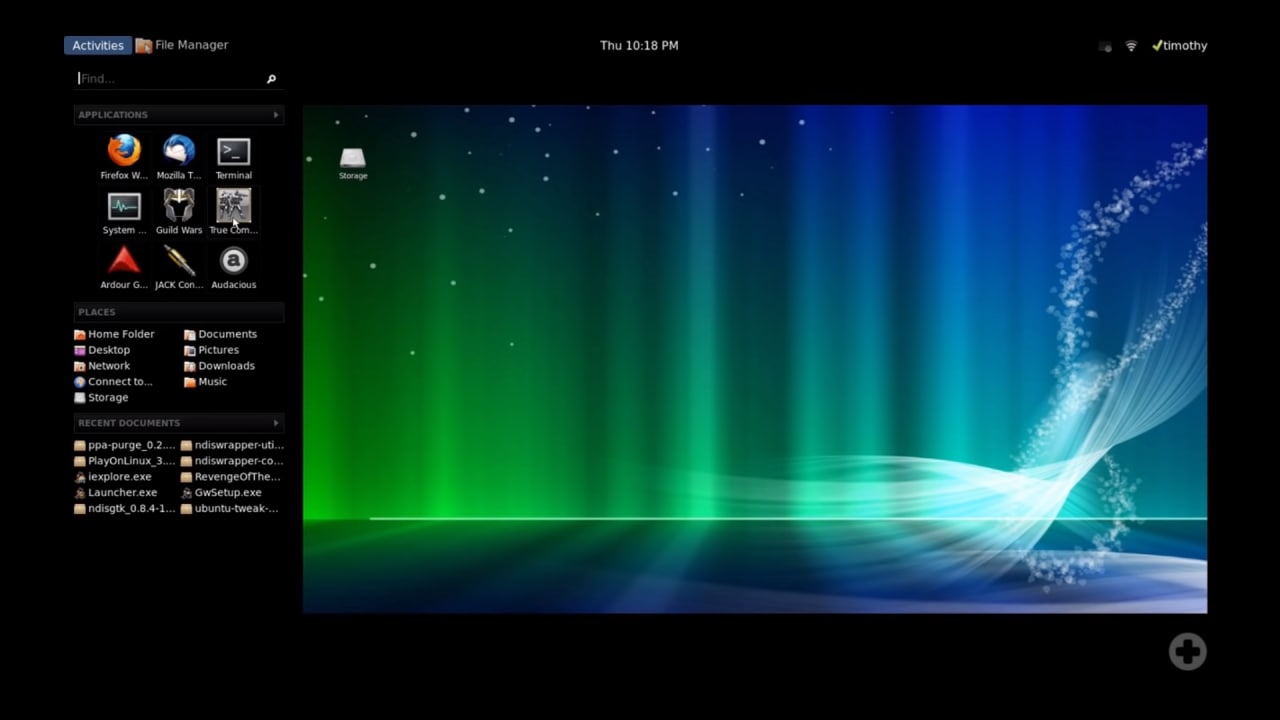Viewport: 1280px width, 720px height.
Task: Open the timothy user menu
Action: pyautogui.click(x=1180, y=46)
